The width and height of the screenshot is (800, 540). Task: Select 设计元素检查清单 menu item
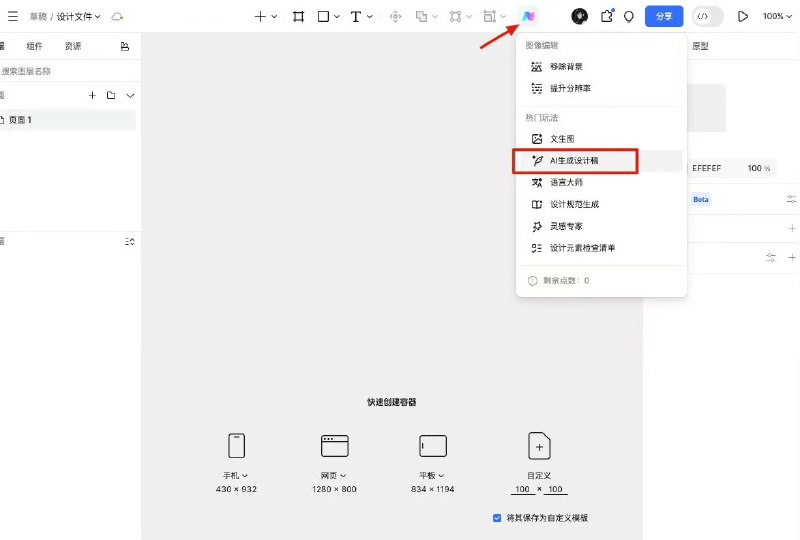[601, 248]
